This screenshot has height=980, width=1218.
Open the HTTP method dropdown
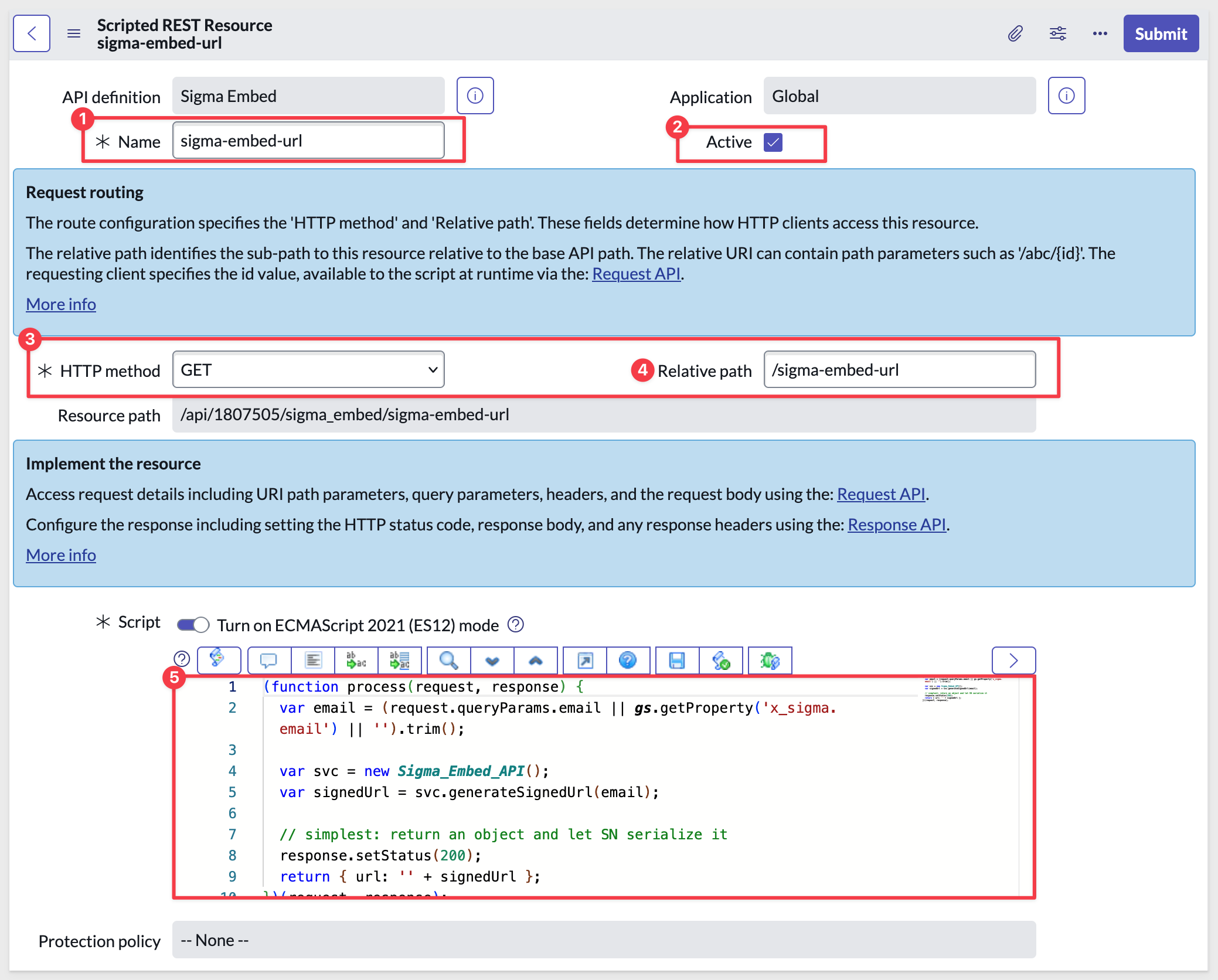308,370
